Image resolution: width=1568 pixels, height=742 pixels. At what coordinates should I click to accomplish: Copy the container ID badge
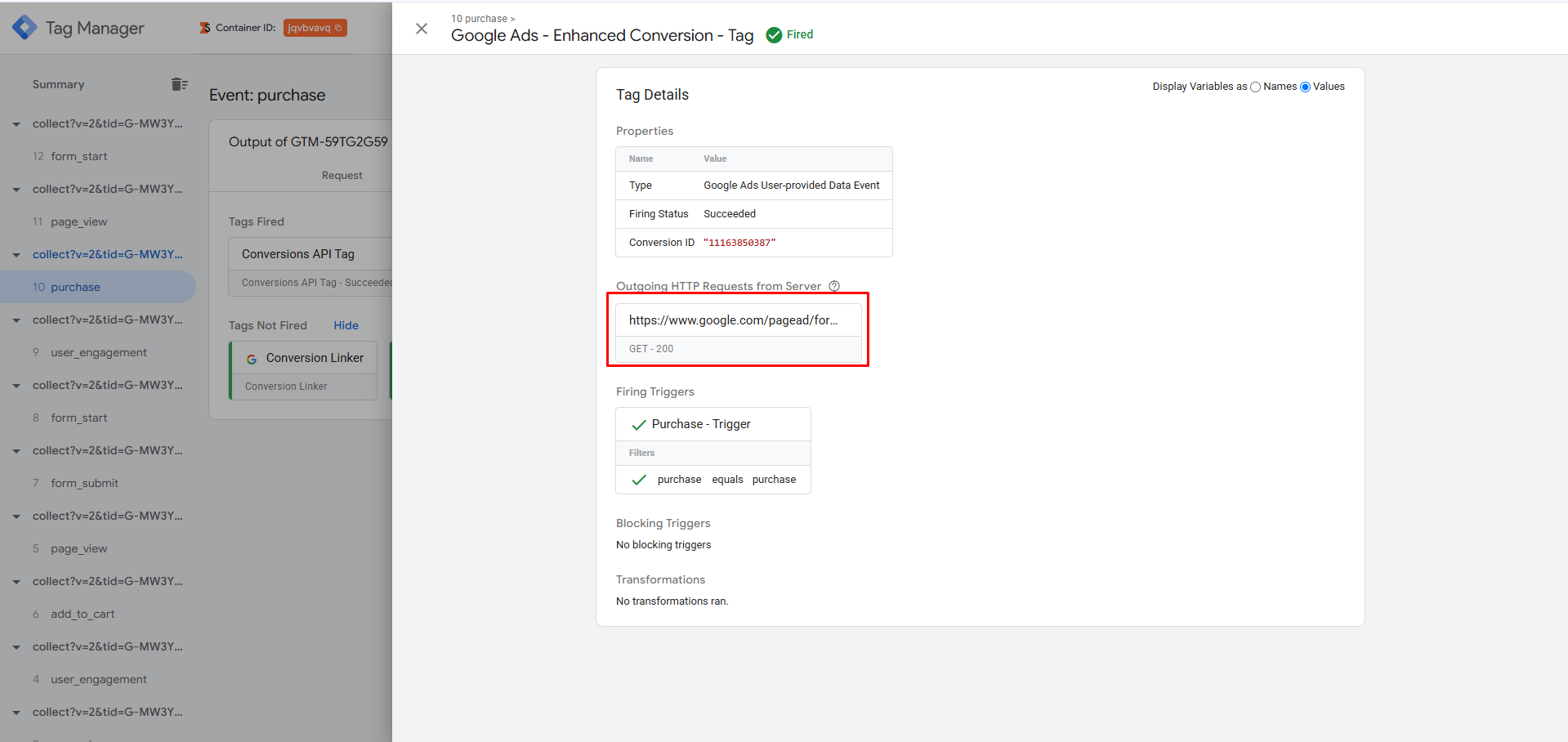(315, 28)
